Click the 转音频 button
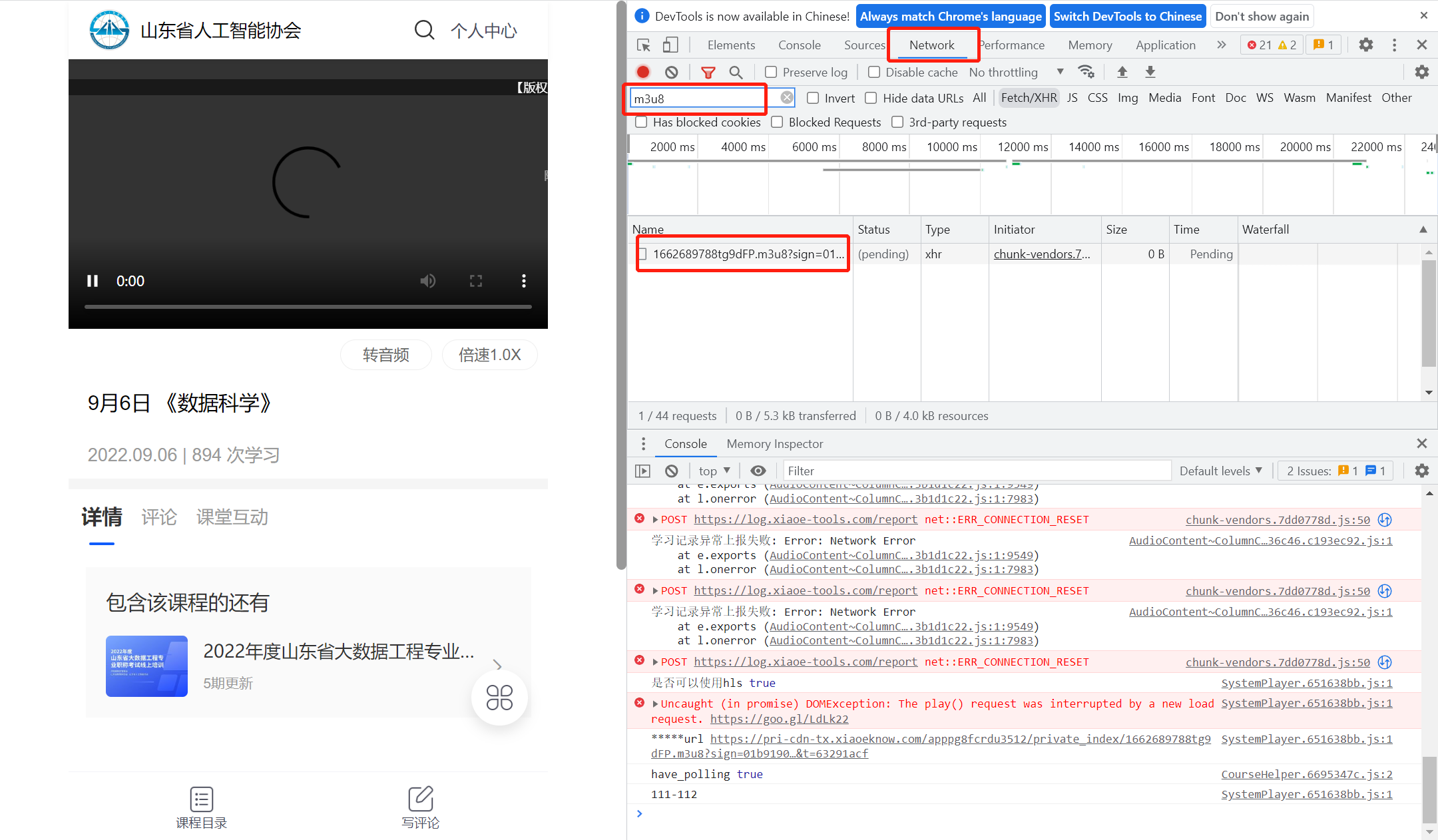 pos(385,355)
